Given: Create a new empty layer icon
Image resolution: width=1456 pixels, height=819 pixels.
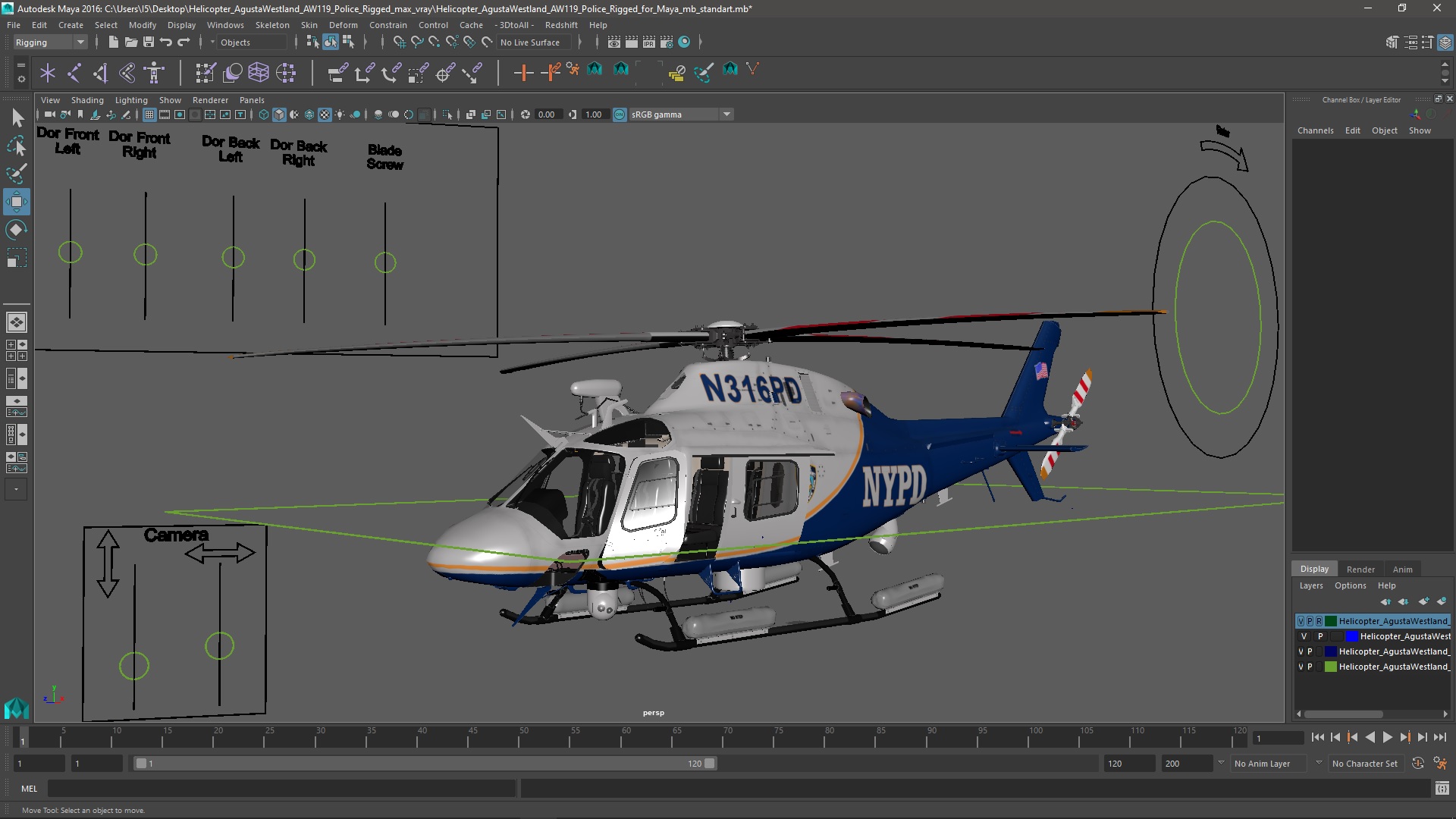Looking at the screenshot, I should tap(1423, 601).
